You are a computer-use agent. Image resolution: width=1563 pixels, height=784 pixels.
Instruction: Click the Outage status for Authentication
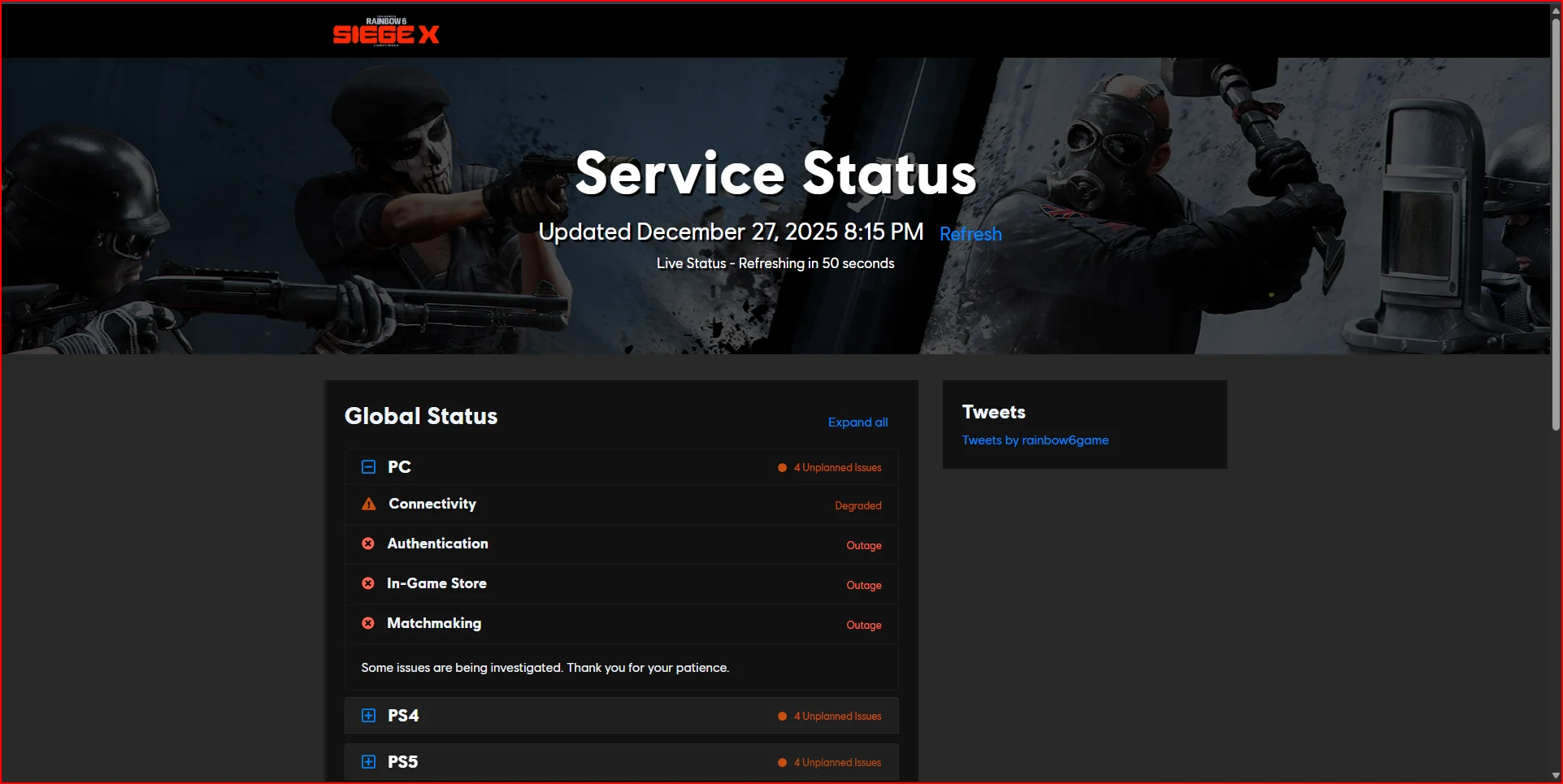point(864,545)
